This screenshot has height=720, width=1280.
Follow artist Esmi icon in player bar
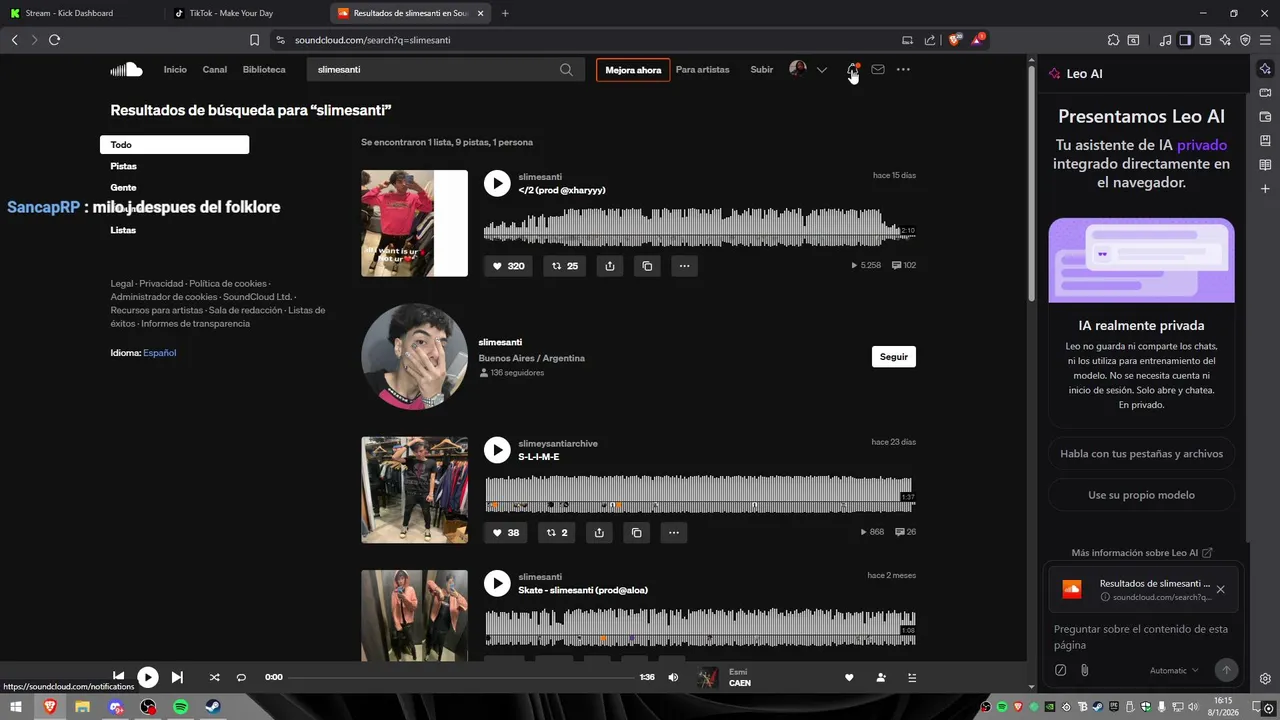coord(881,677)
